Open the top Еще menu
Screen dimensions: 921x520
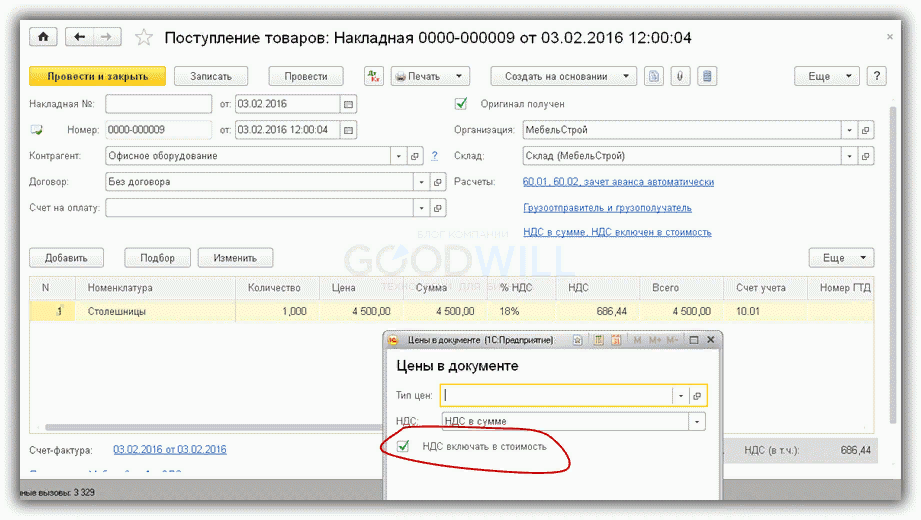(826, 76)
